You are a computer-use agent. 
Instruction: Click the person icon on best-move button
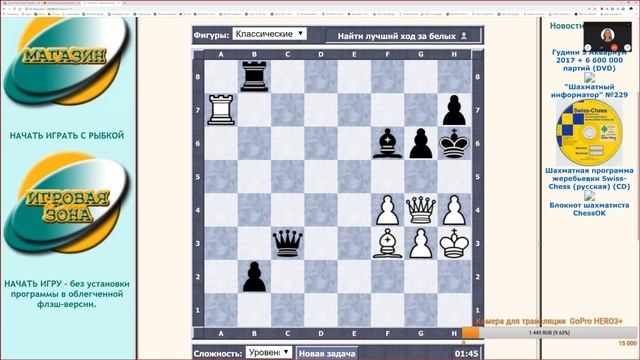point(464,36)
